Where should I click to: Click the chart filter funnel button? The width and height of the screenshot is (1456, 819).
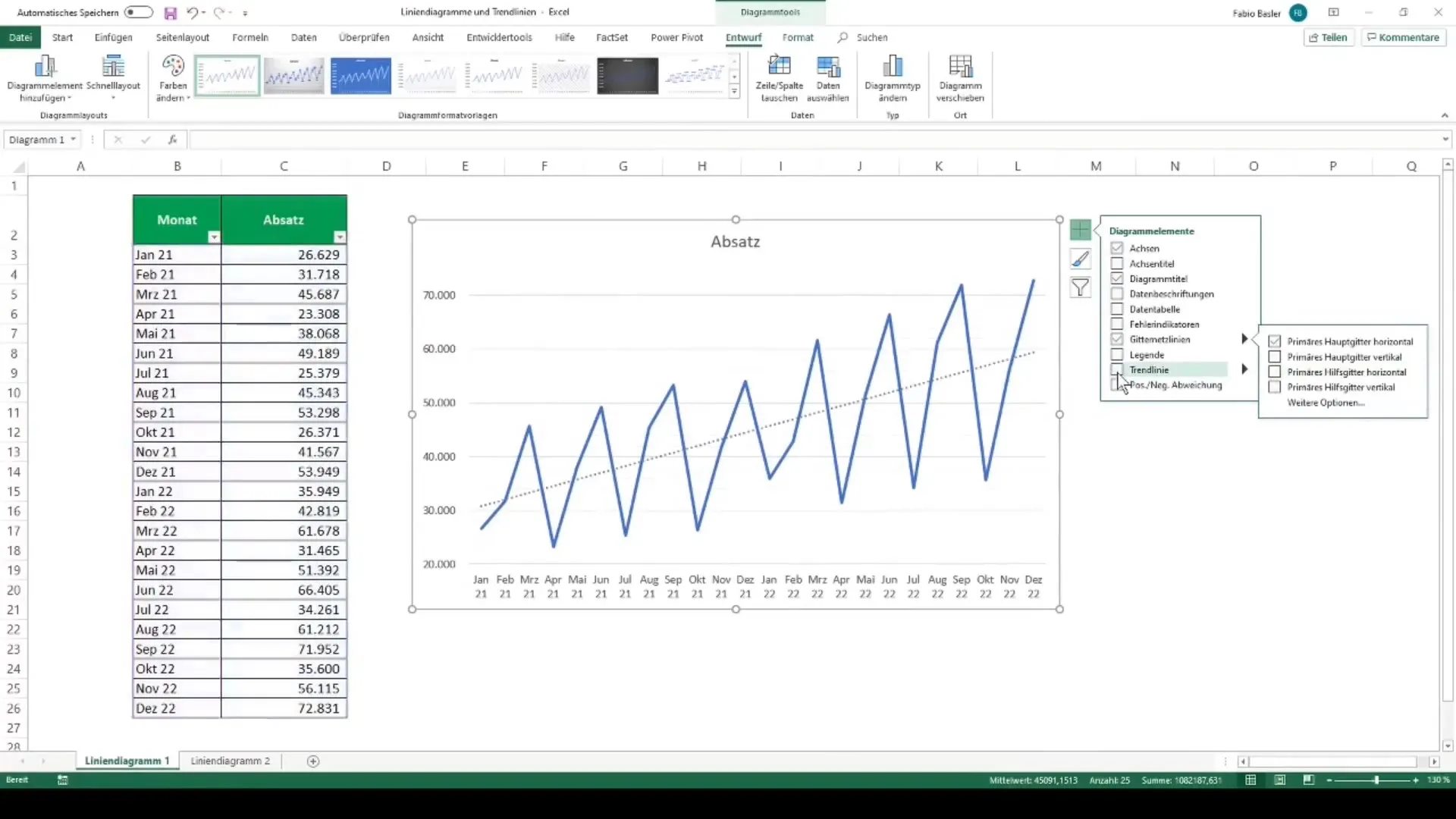pos(1080,287)
